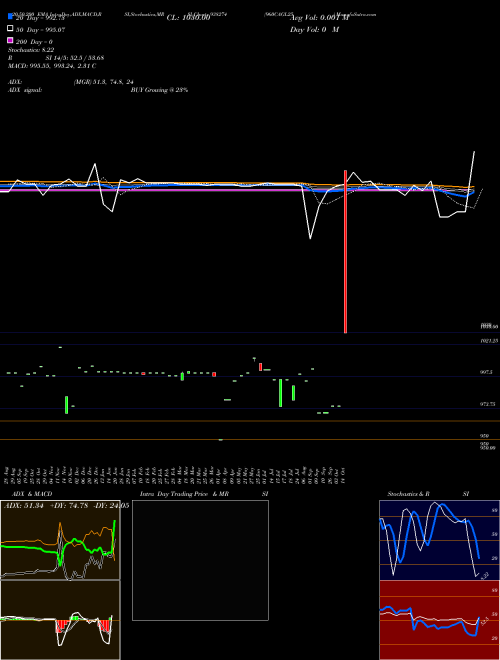Click the 997.5 price axis label
The height and width of the screenshot is (660, 500).
[x=487, y=373]
